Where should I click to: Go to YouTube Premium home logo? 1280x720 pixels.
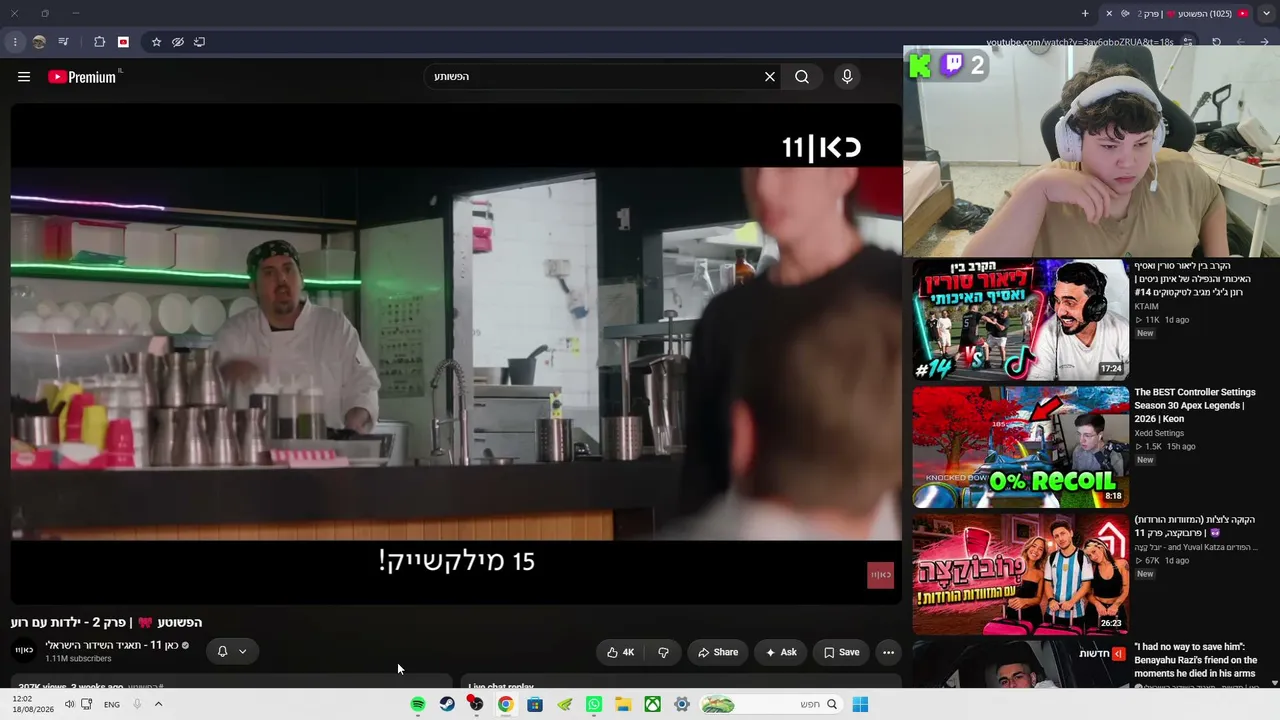point(83,77)
